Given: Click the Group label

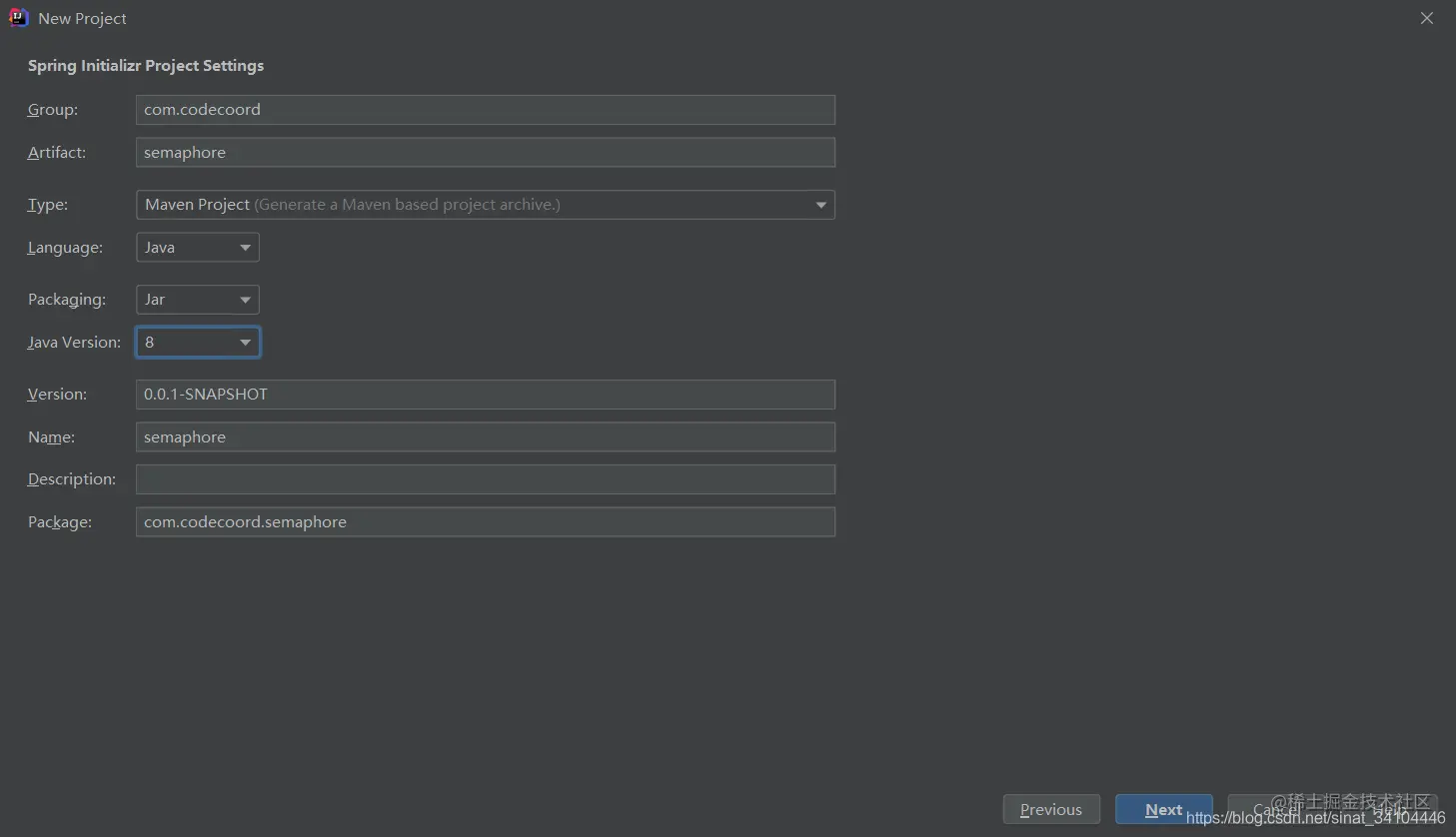Looking at the screenshot, I should tap(53, 110).
